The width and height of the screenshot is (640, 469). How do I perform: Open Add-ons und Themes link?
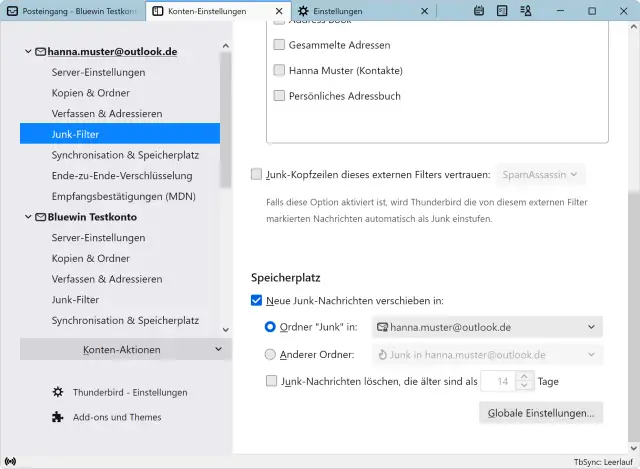(x=117, y=417)
